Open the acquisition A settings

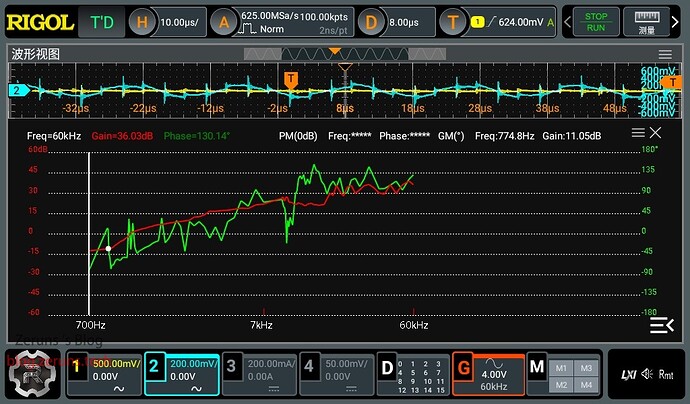click(283, 21)
